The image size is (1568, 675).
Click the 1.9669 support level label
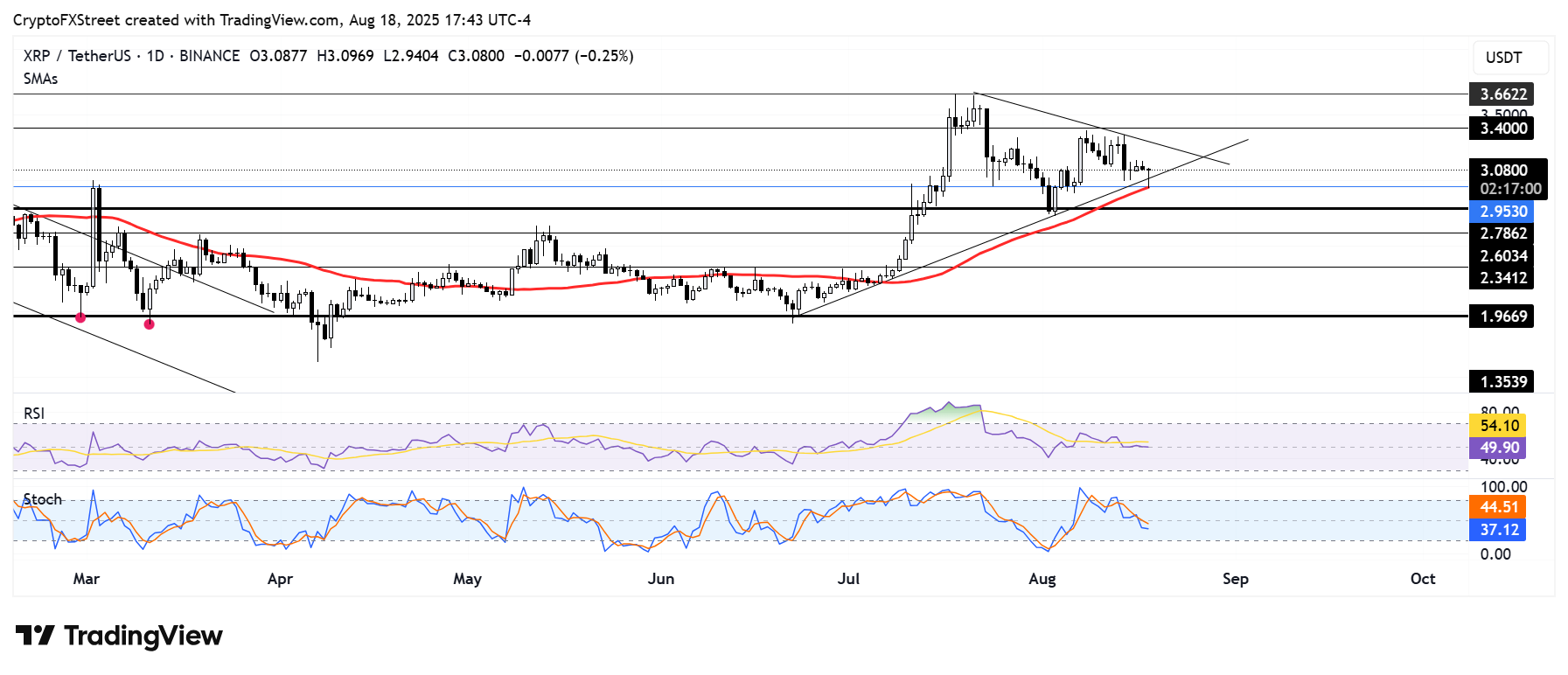tap(1502, 317)
